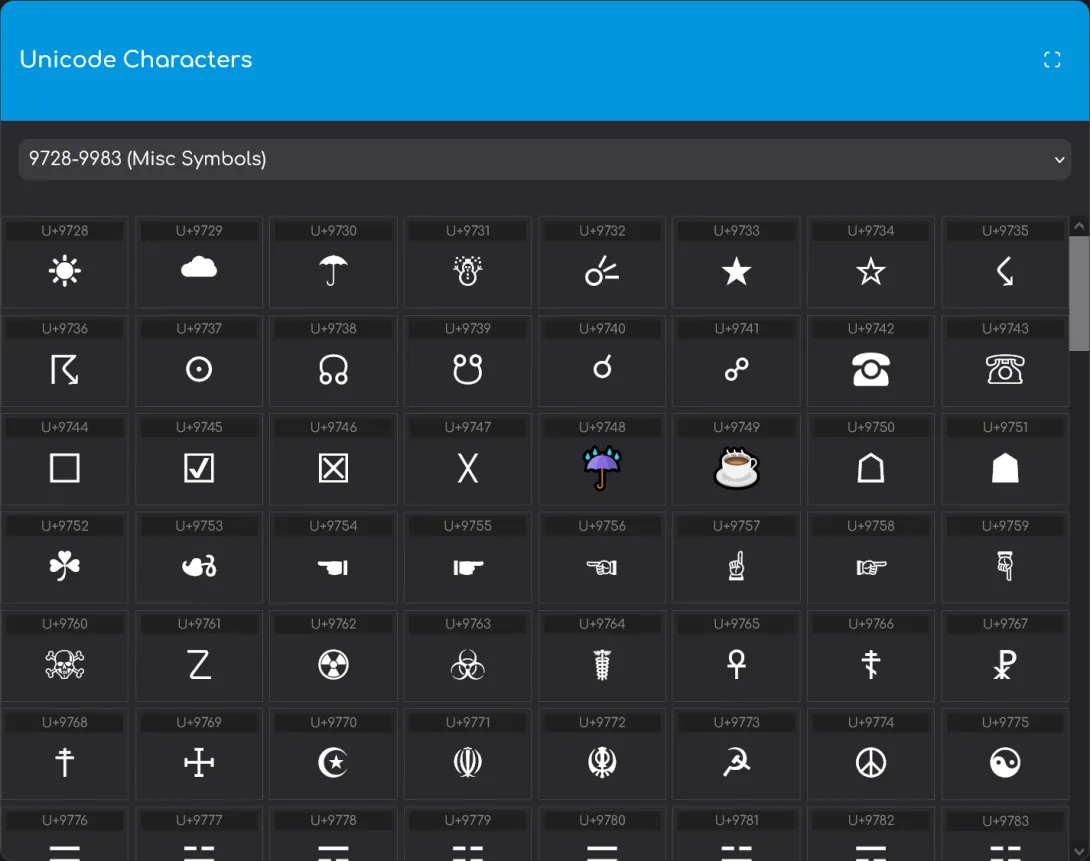Click the black telephone symbol U+9742
This screenshot has height=861, width=1090.
pyautogui.click(x=870, y=369)
